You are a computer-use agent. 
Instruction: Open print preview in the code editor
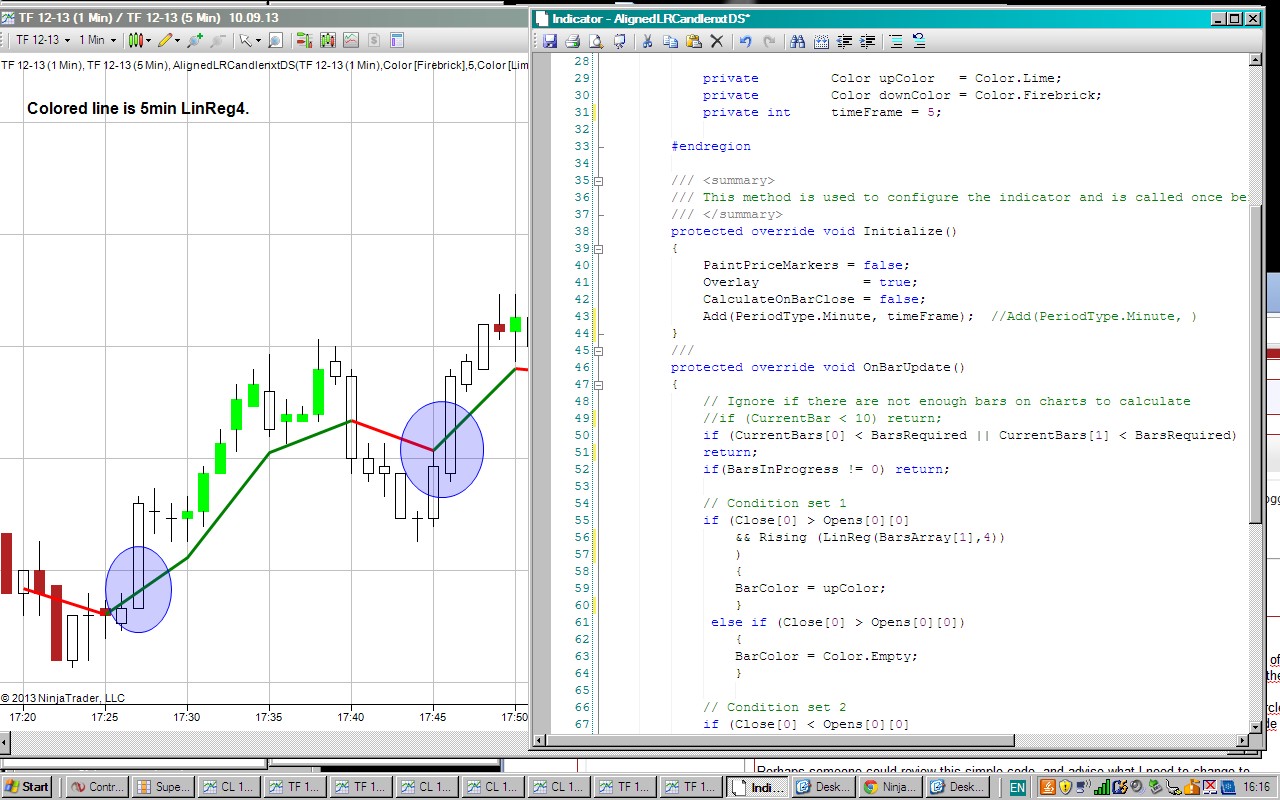pyautogui.click(x=595, y=41)
